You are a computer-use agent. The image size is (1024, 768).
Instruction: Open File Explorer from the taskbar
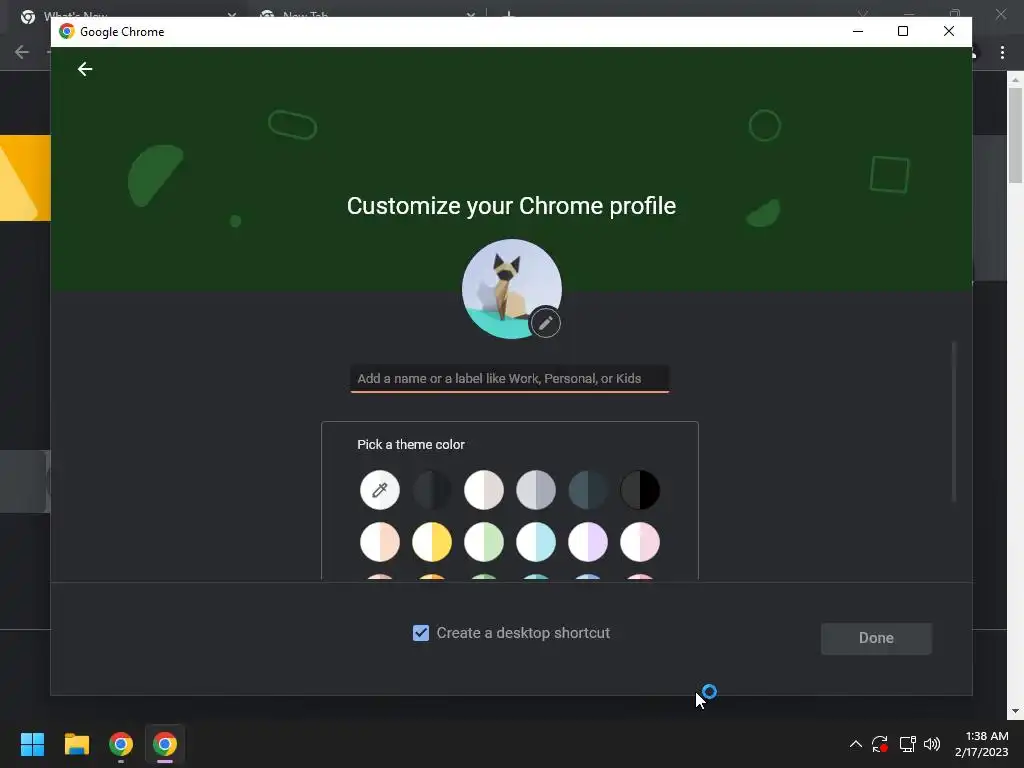tap(76, 744)
